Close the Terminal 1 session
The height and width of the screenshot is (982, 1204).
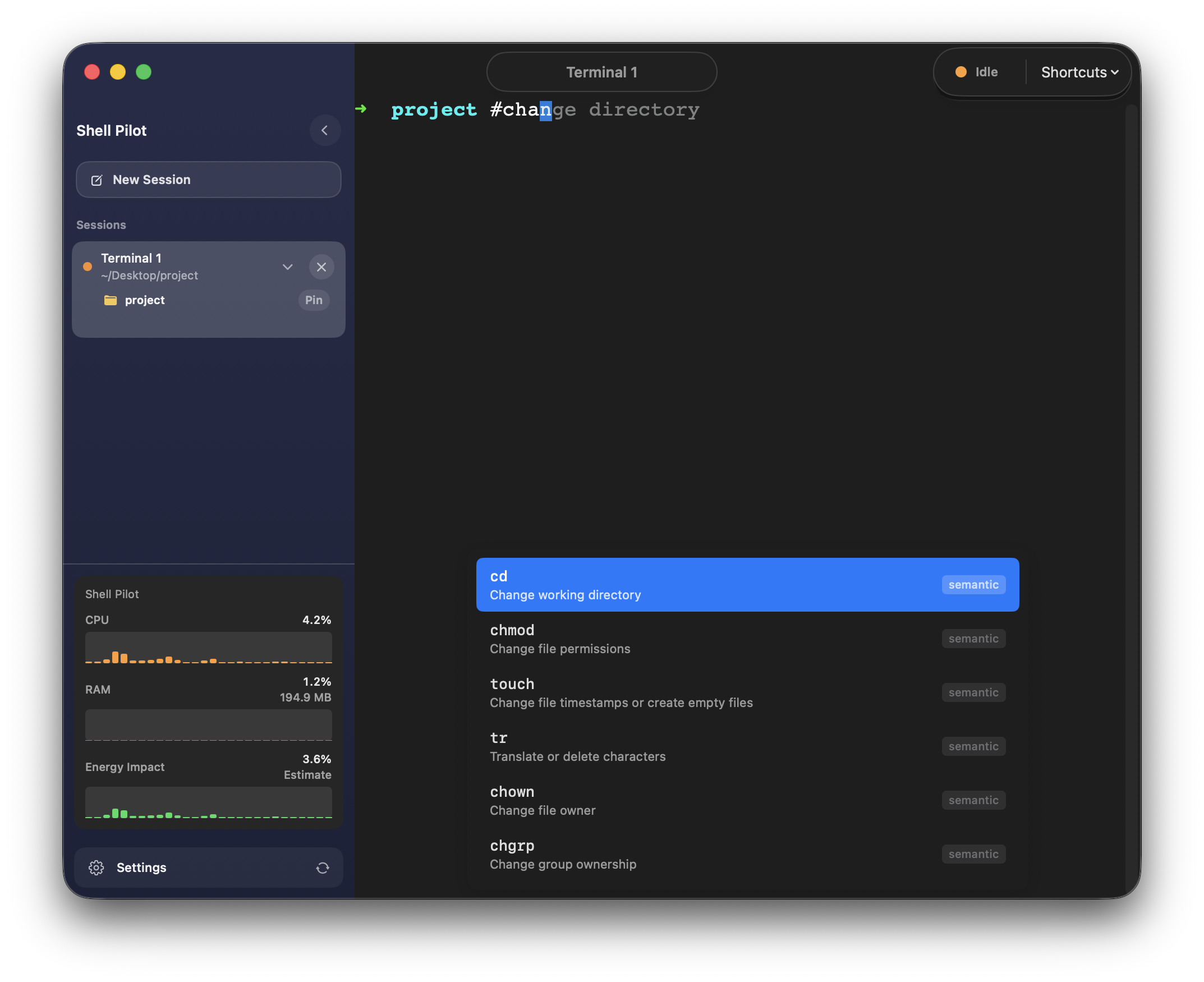coord(321,267)
